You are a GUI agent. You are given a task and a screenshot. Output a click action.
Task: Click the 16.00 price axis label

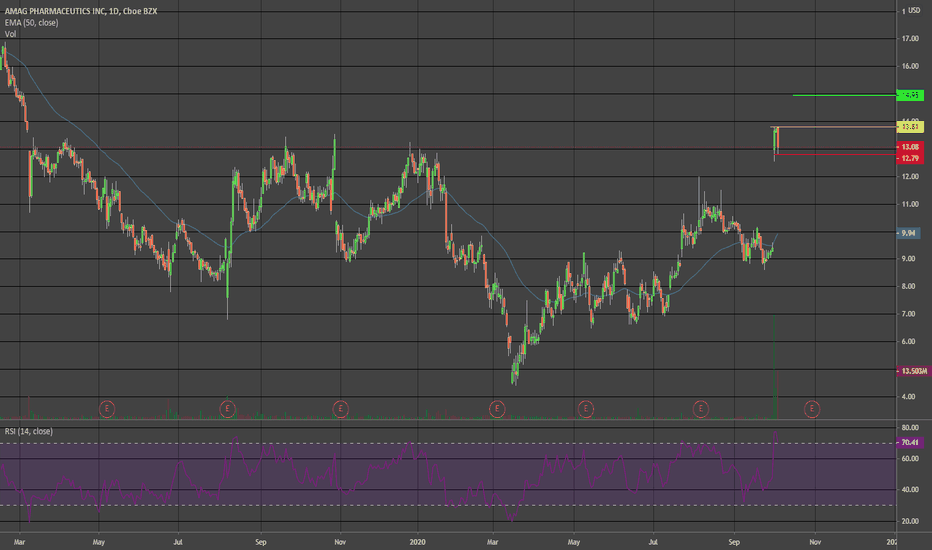coord(910,66)
